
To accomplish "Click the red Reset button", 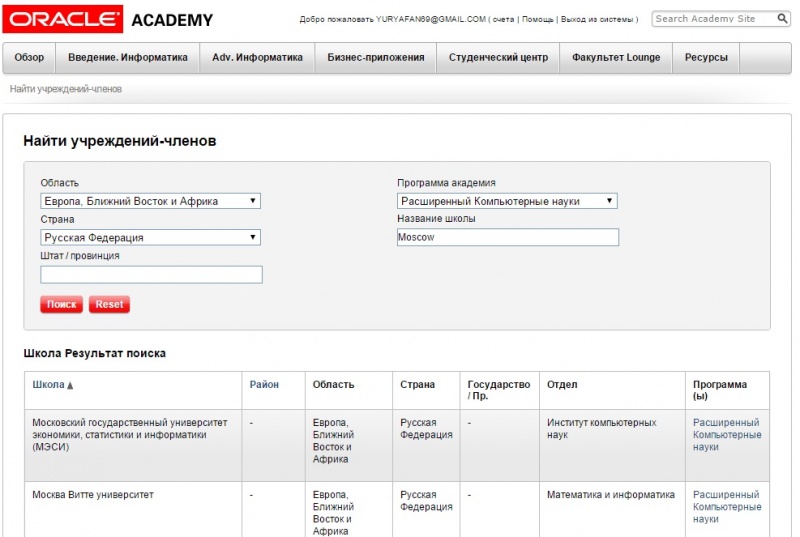I will click(109, 304).
